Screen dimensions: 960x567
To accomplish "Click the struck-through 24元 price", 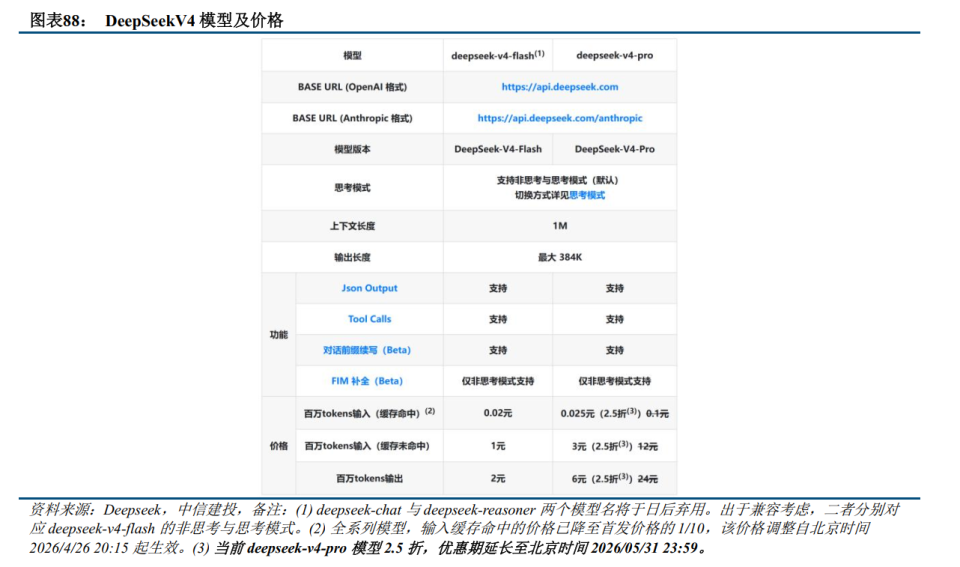I will coord(648,479).
